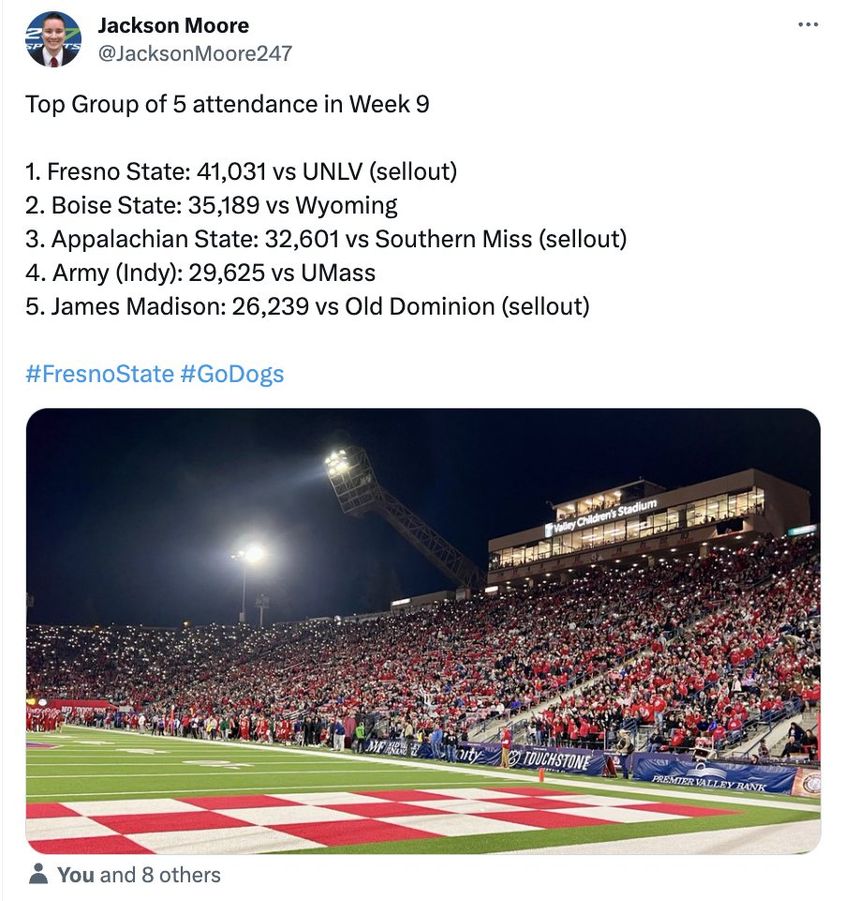
Task: Select the Appalachian State attendance line
Action: [326, 239]
